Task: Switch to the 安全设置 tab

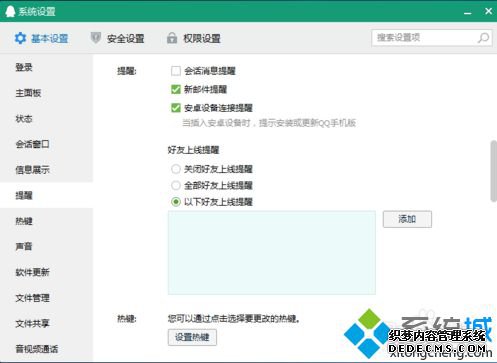Action: point(117,38)
